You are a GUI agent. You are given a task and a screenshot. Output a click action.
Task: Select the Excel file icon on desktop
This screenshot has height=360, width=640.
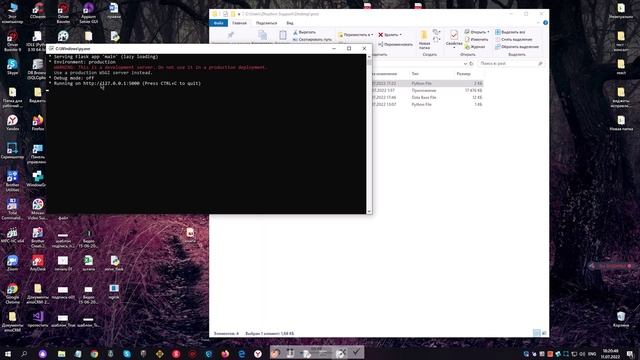(x=88, y=263)
